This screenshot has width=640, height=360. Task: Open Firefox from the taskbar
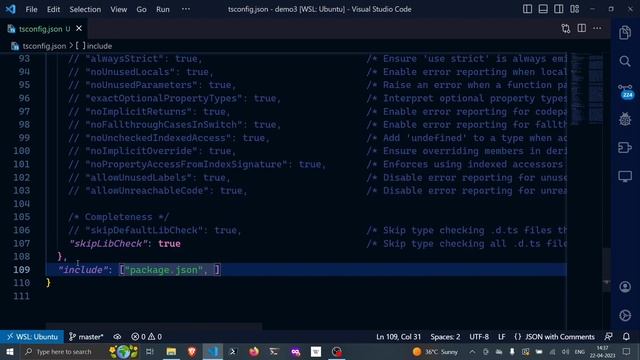(254, 352)
